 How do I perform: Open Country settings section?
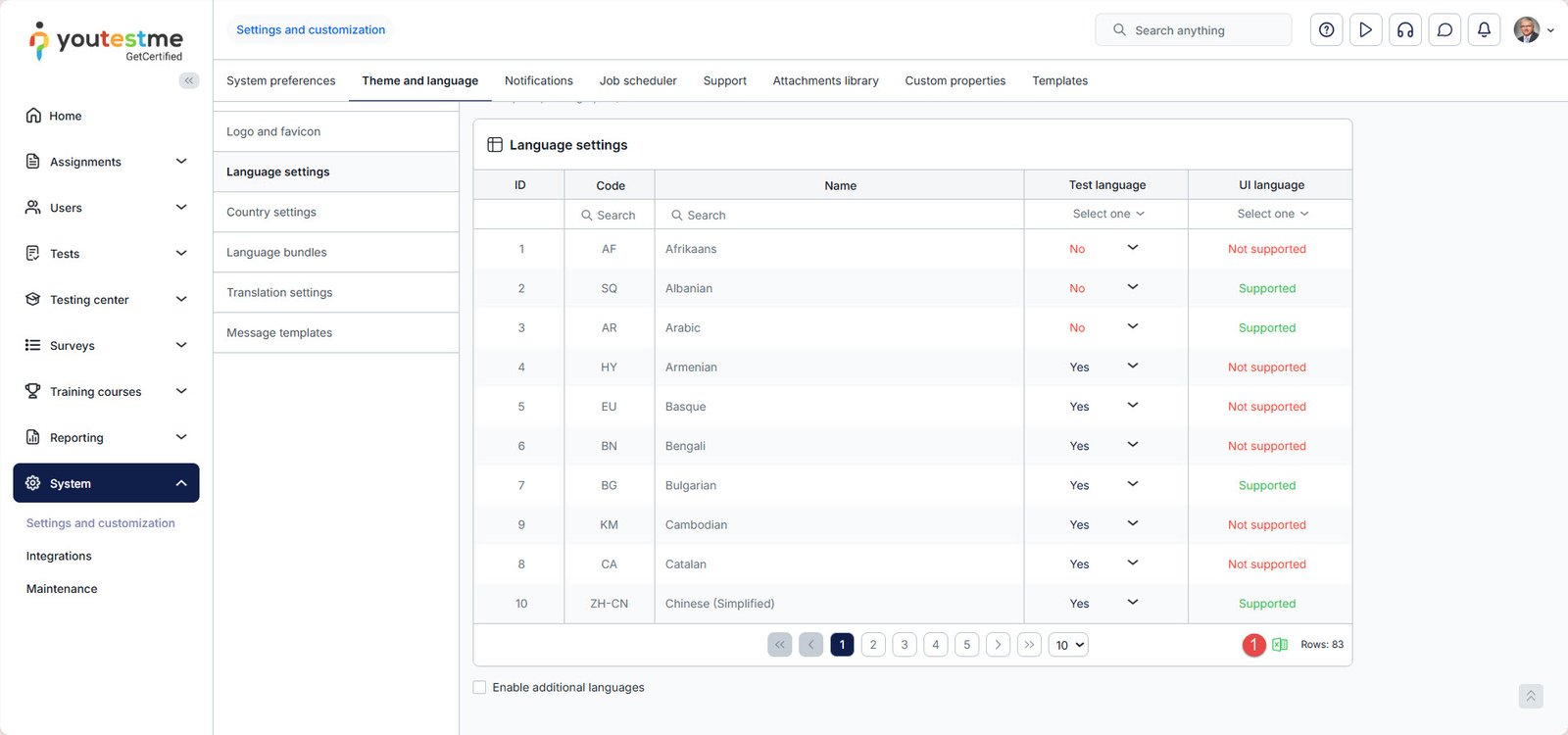[x=271, y=212]
